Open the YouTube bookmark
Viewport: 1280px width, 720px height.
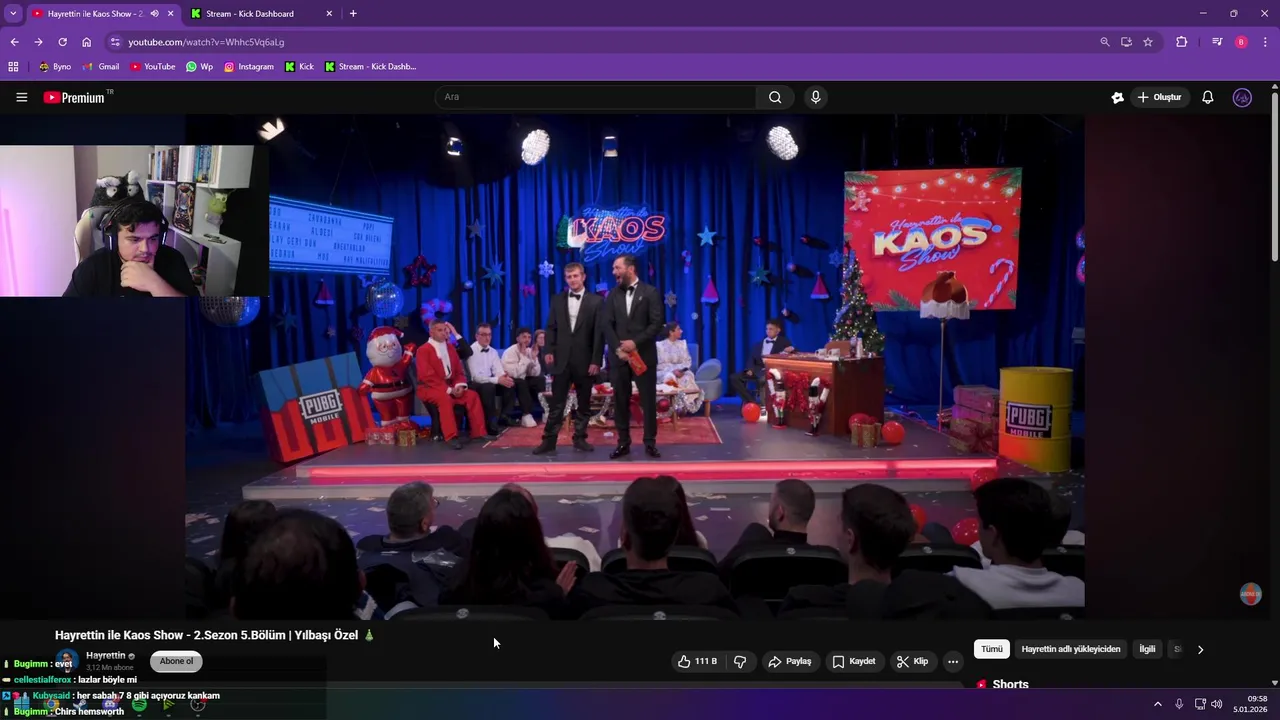[x=152, y=67]
